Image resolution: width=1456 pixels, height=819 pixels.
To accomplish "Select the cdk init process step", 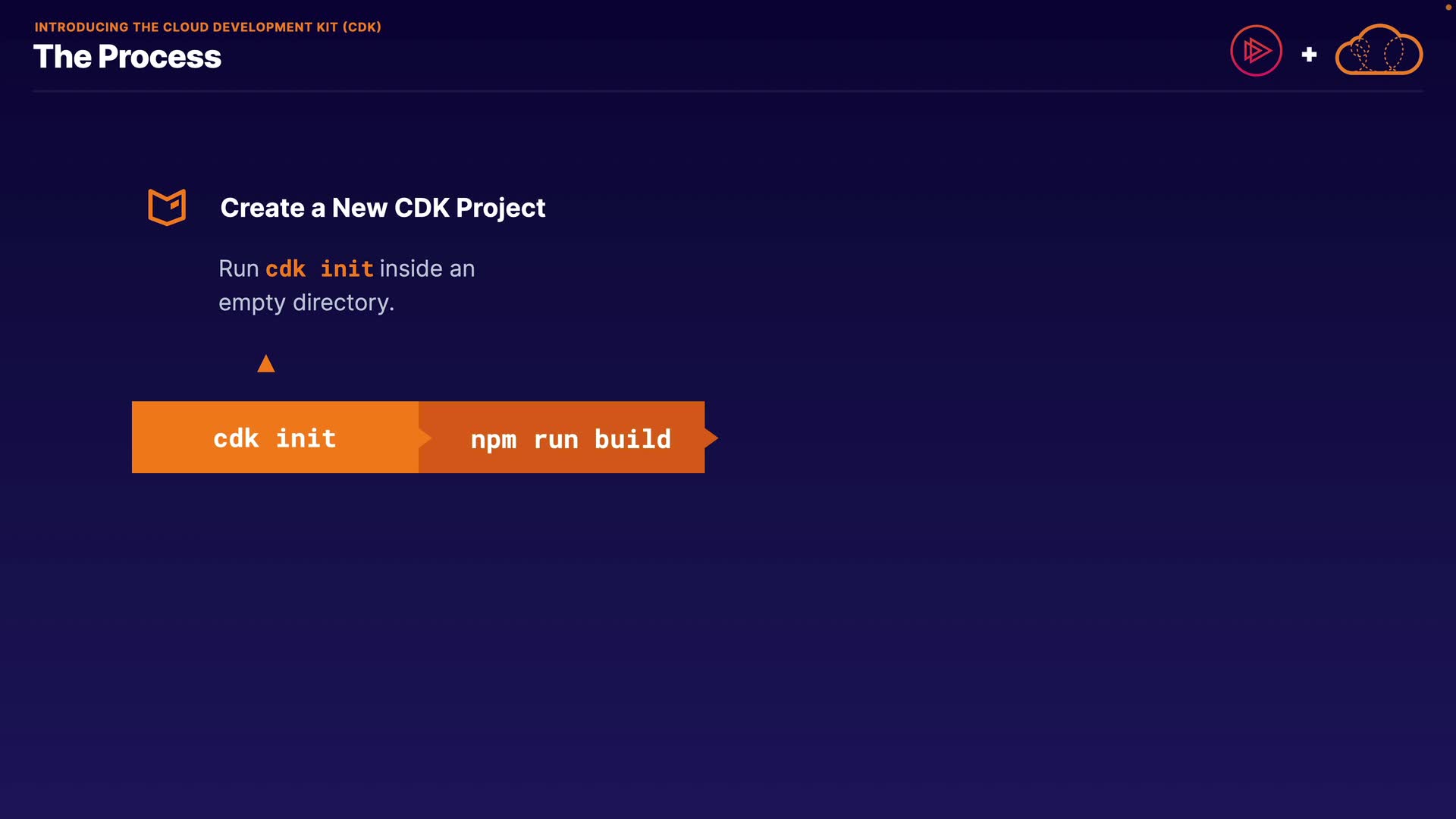I will tap(275, 438).
